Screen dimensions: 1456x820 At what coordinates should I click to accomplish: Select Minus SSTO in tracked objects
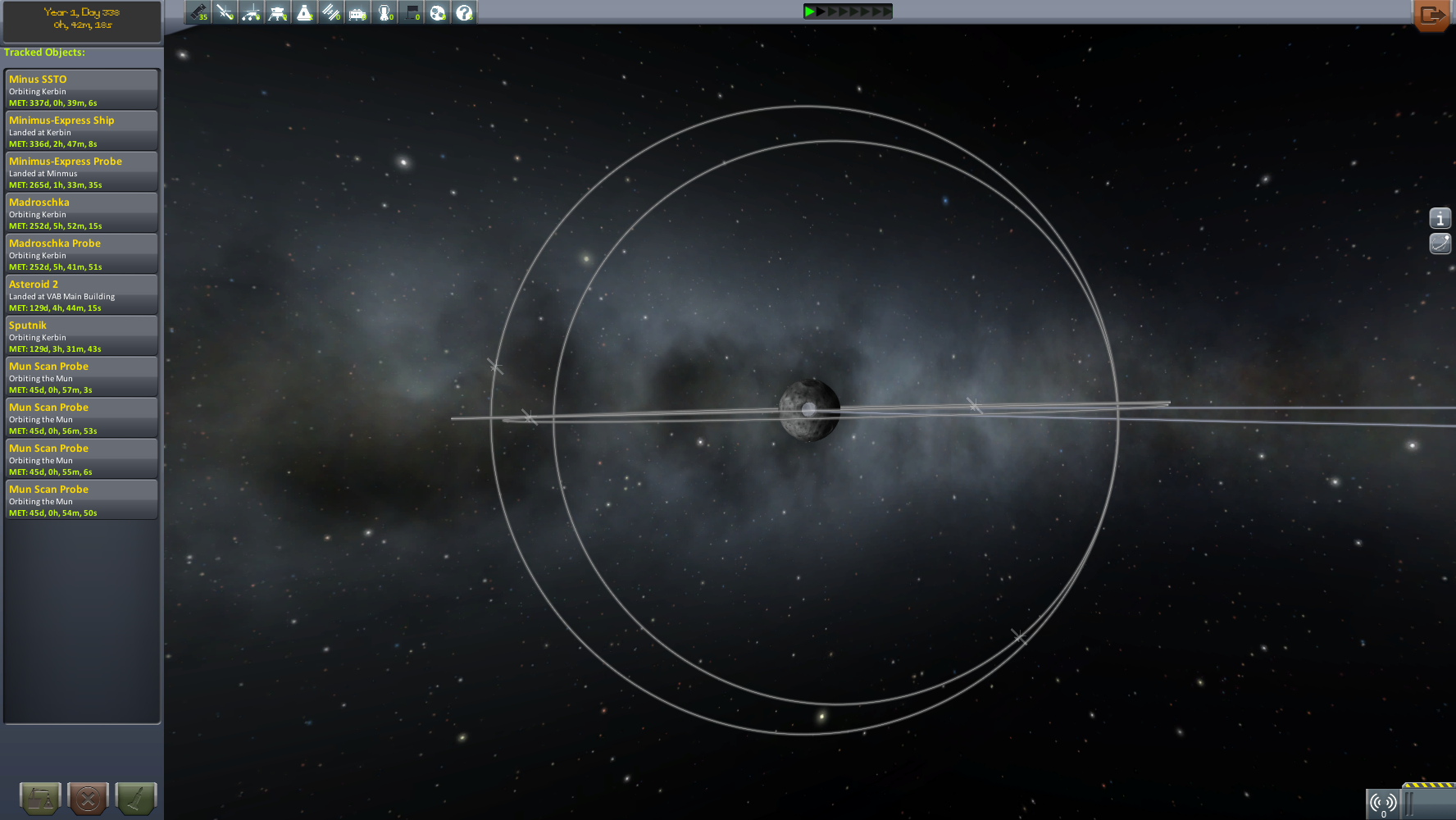(x=81, y=89)
